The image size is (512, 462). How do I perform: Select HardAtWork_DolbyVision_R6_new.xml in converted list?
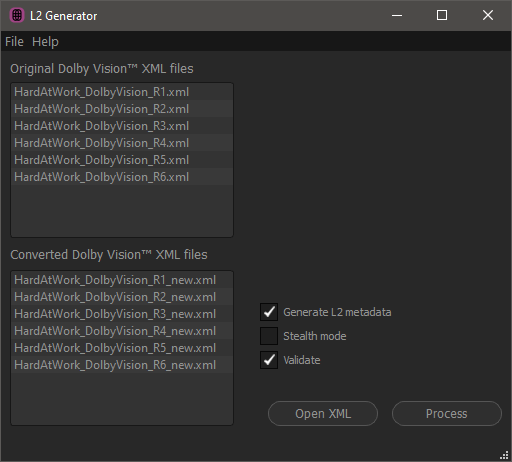122,365
